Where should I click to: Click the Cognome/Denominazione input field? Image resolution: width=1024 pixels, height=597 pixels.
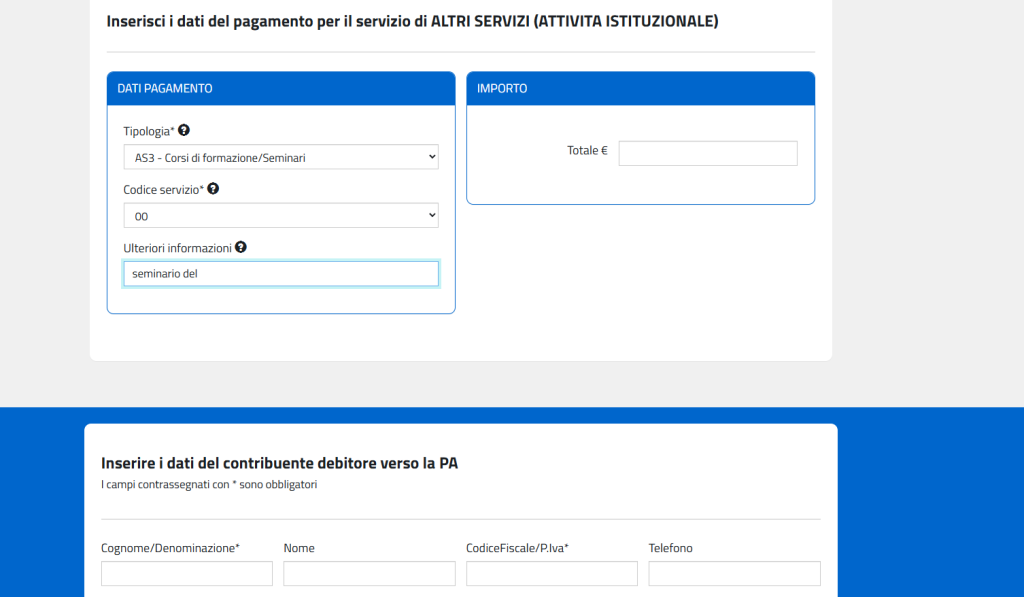[x=187, y=574]
